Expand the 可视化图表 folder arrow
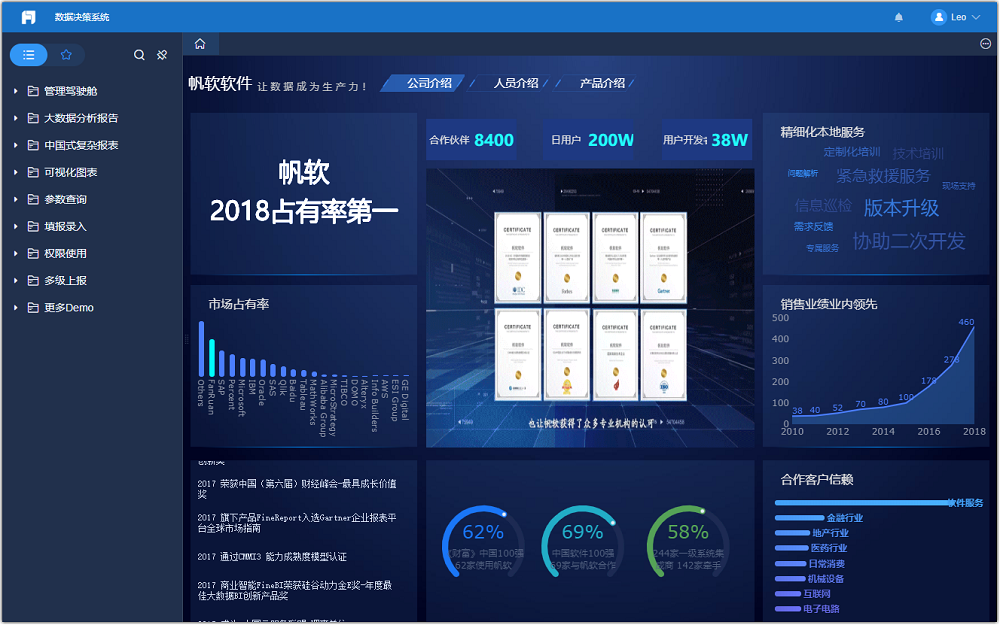The image size is (1000, 625). click(15, 172)
